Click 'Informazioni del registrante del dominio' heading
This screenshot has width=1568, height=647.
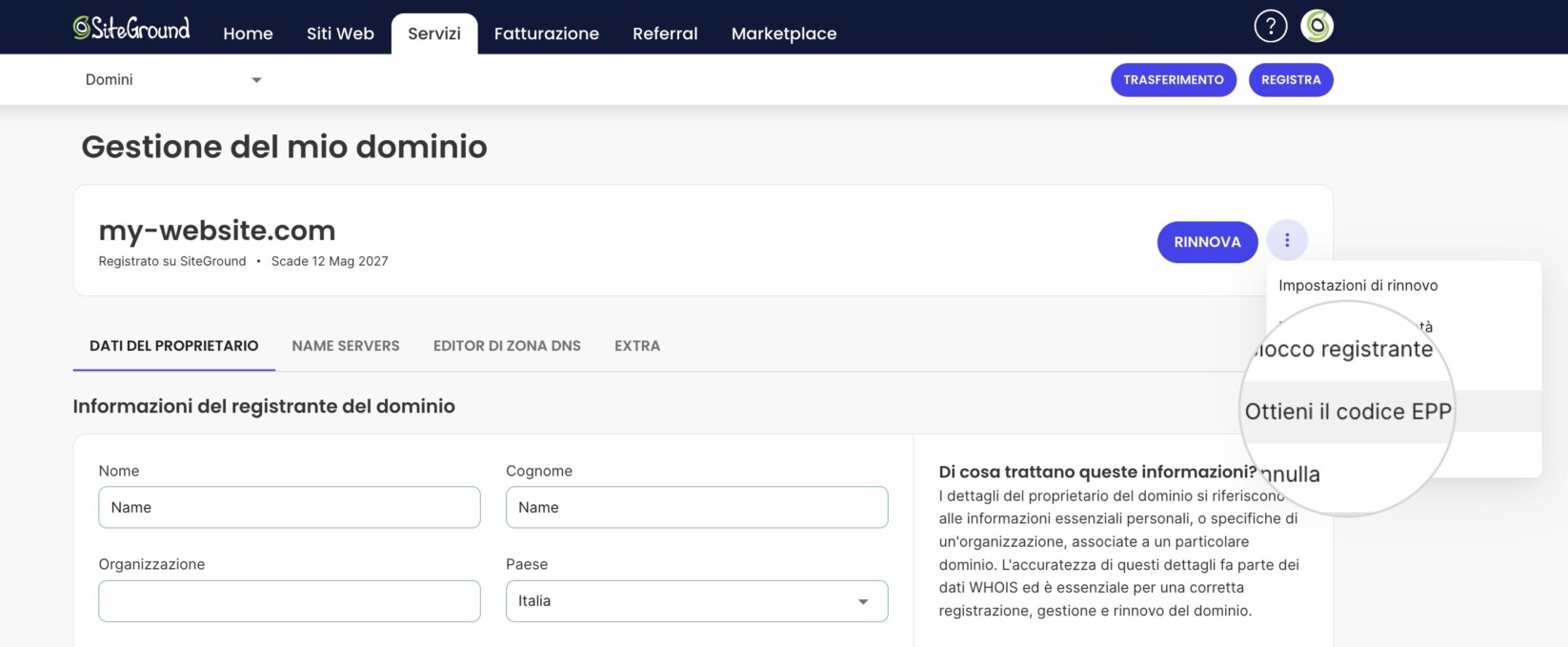(x=264, y=406)
